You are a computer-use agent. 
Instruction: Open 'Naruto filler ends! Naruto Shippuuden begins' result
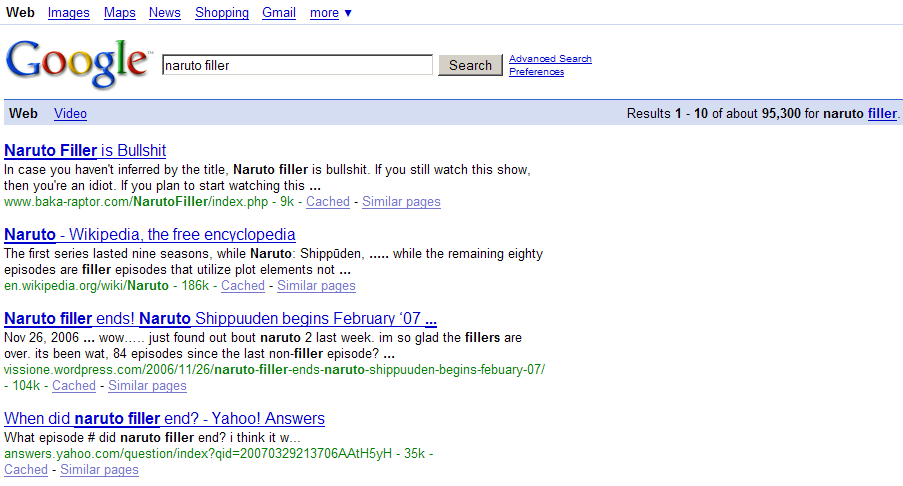click(x=221, y=318)
